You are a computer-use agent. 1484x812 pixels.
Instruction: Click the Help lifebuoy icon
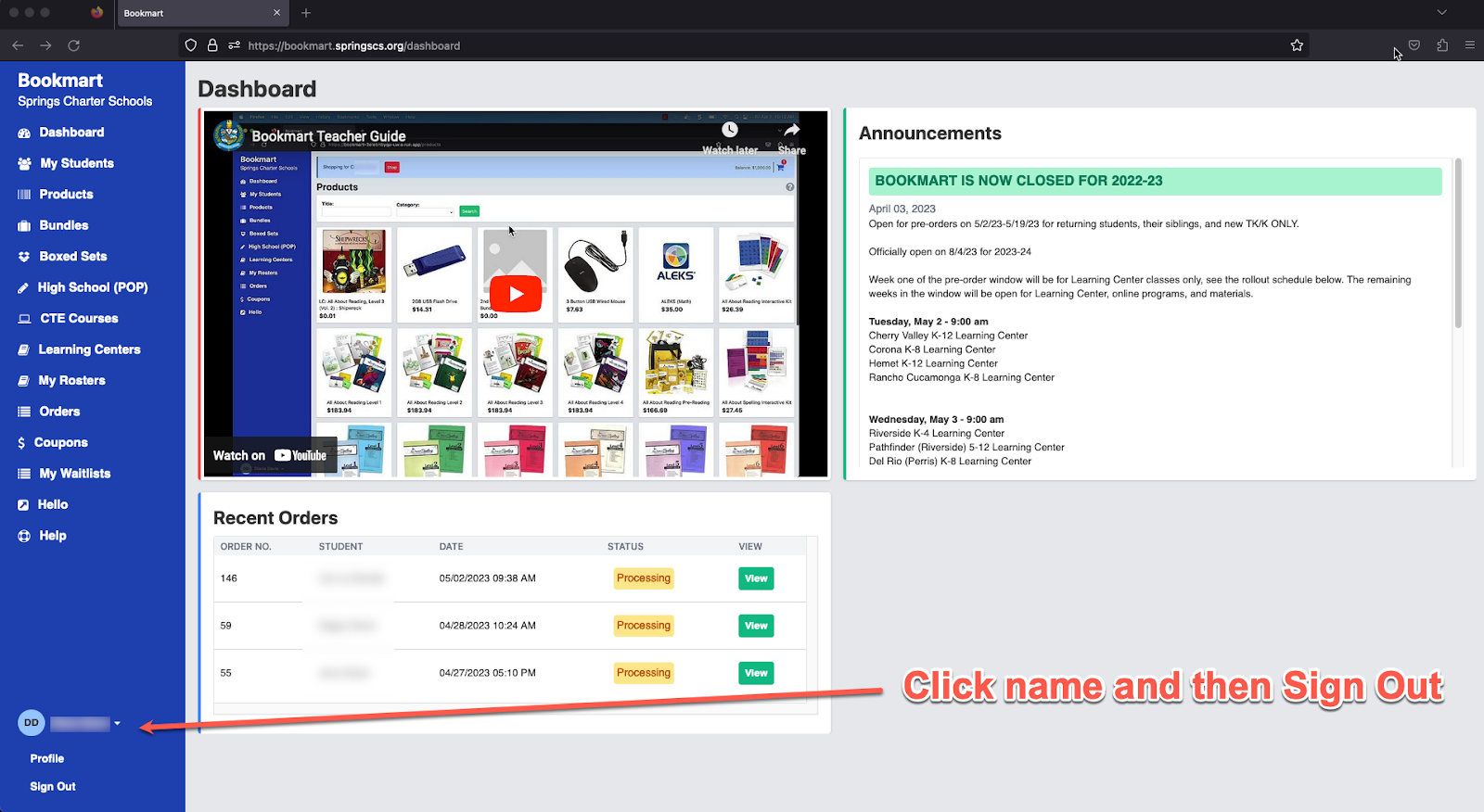[24, 536]
